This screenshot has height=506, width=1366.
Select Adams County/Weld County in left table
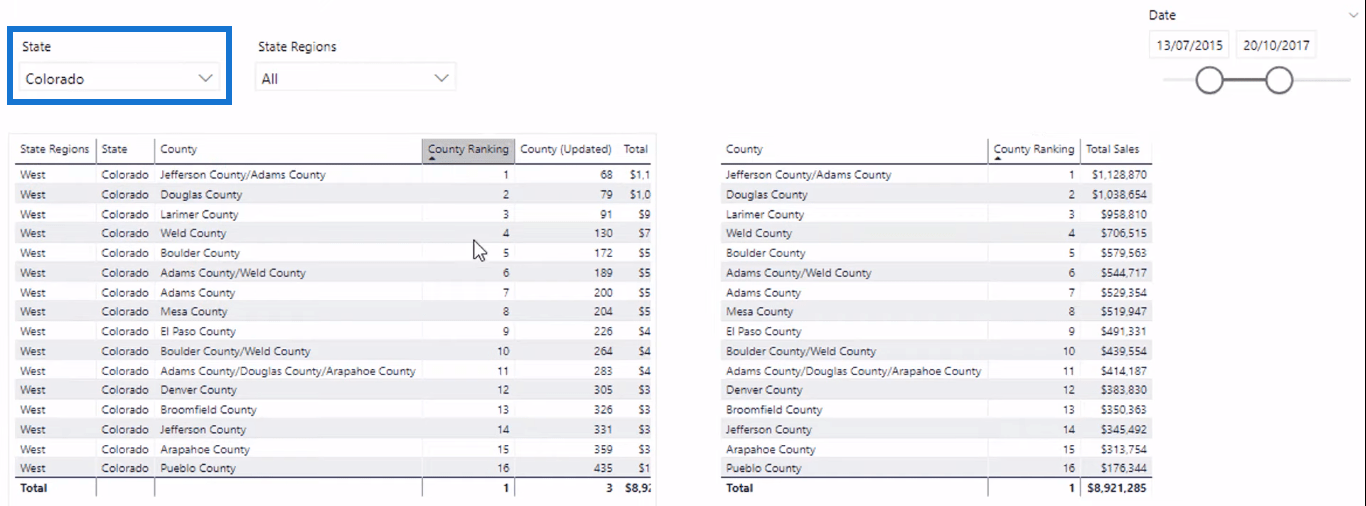point(233,272)
